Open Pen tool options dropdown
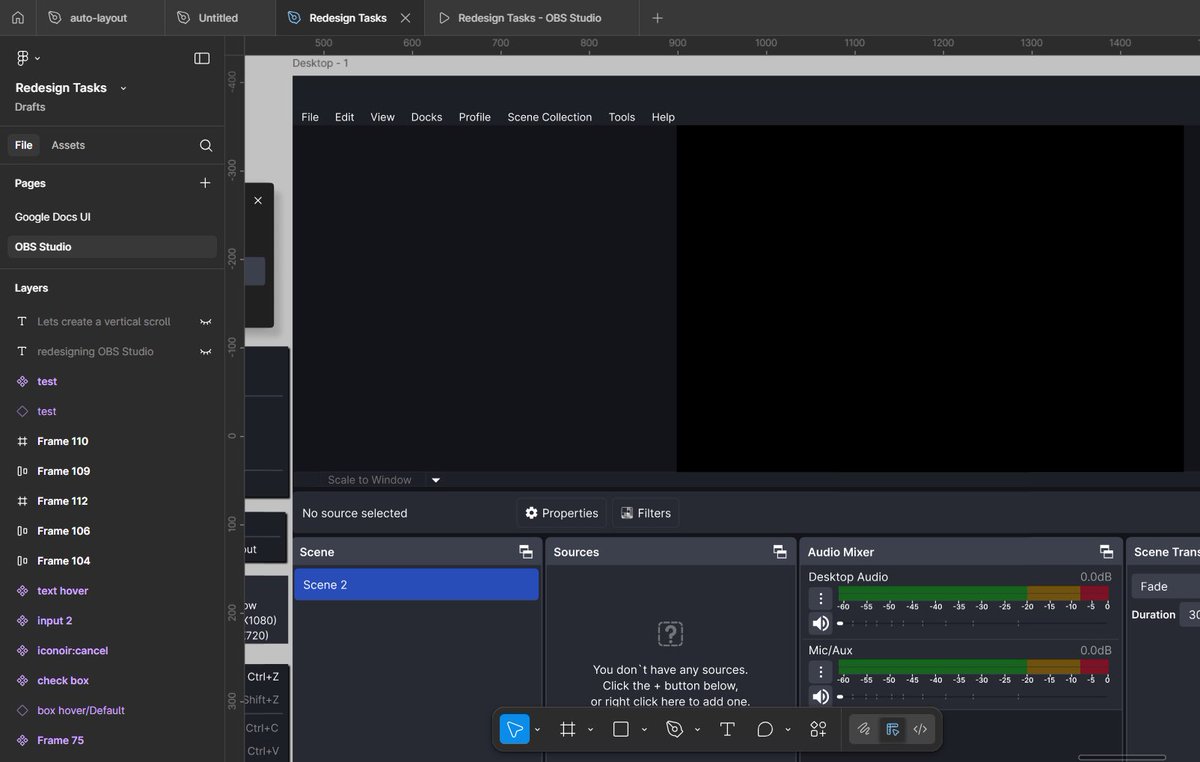The height and width of the screenshot is (762, 1200). 697,730
